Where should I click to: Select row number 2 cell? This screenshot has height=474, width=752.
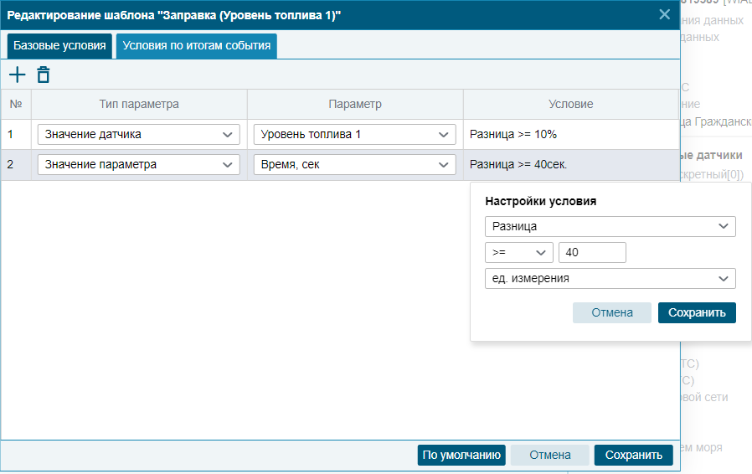(x=16, y=165)
